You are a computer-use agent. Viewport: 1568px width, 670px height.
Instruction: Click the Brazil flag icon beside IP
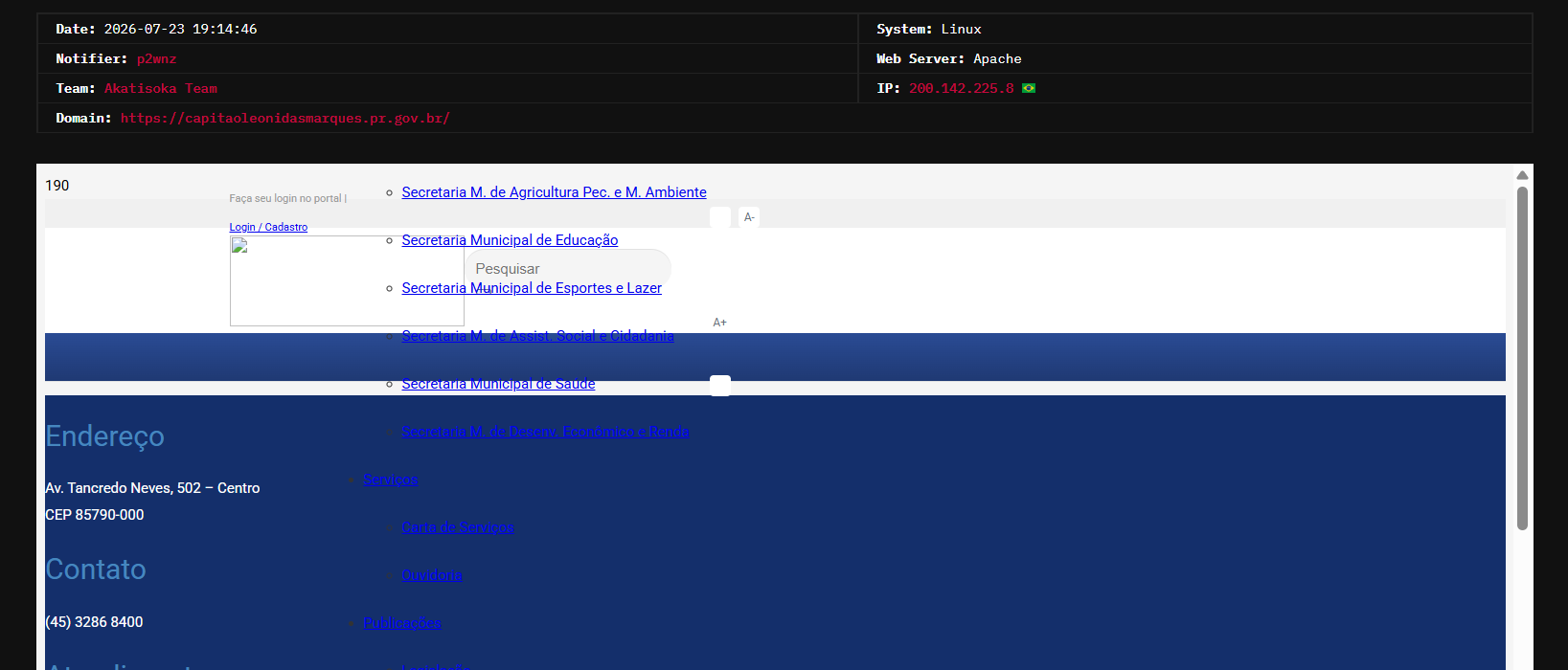pyautogui.click(x=1029, y=88)
